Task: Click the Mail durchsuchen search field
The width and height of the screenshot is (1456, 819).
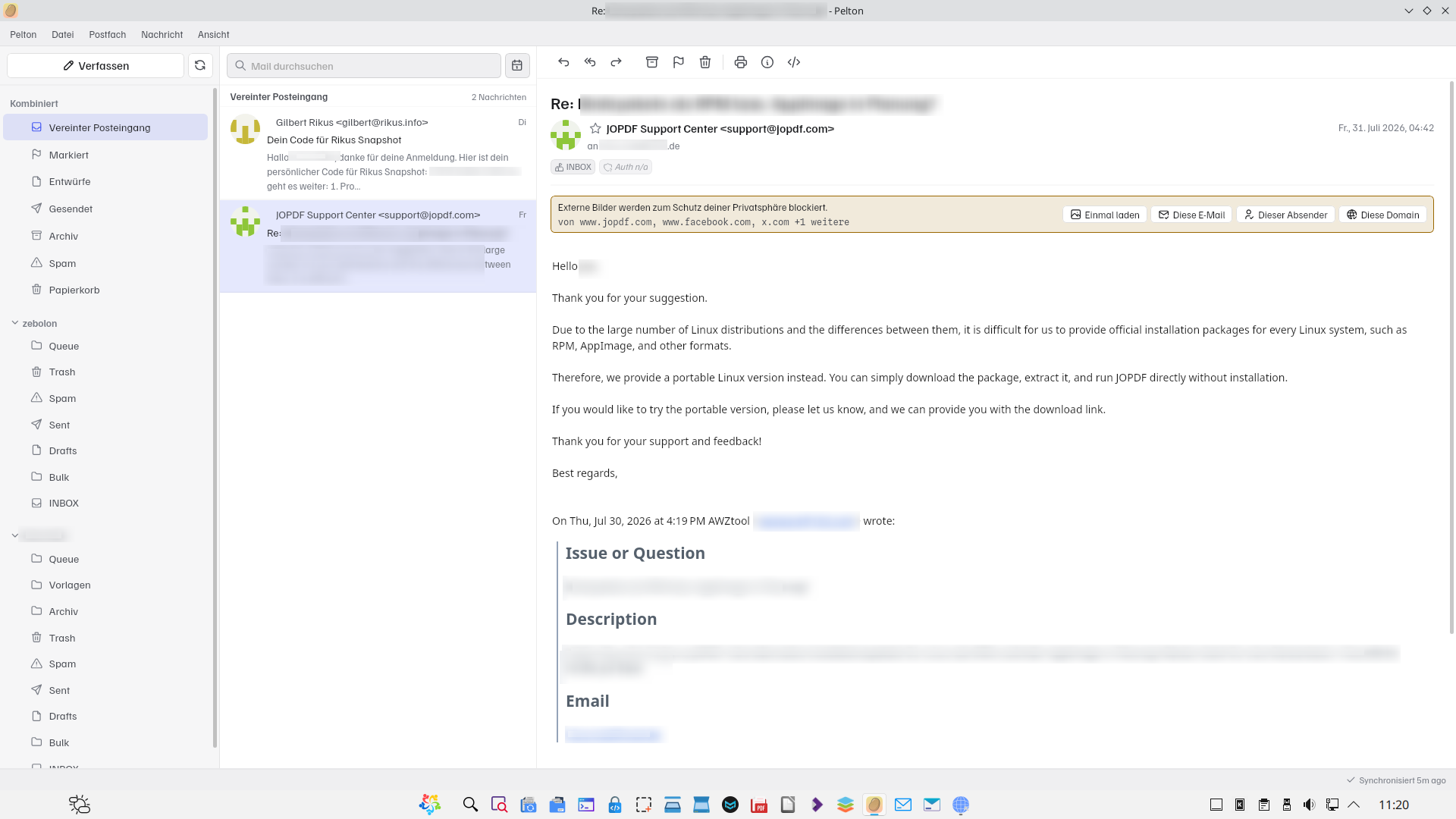Action: coord(364,66)
